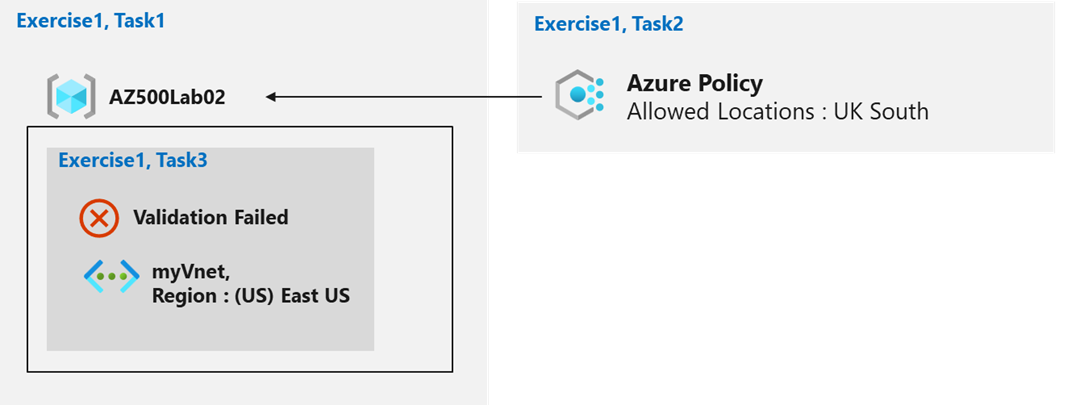This screenshot has width=1084, height=405.
Task: Select the Region : (US) East US text
Action: 250,295
